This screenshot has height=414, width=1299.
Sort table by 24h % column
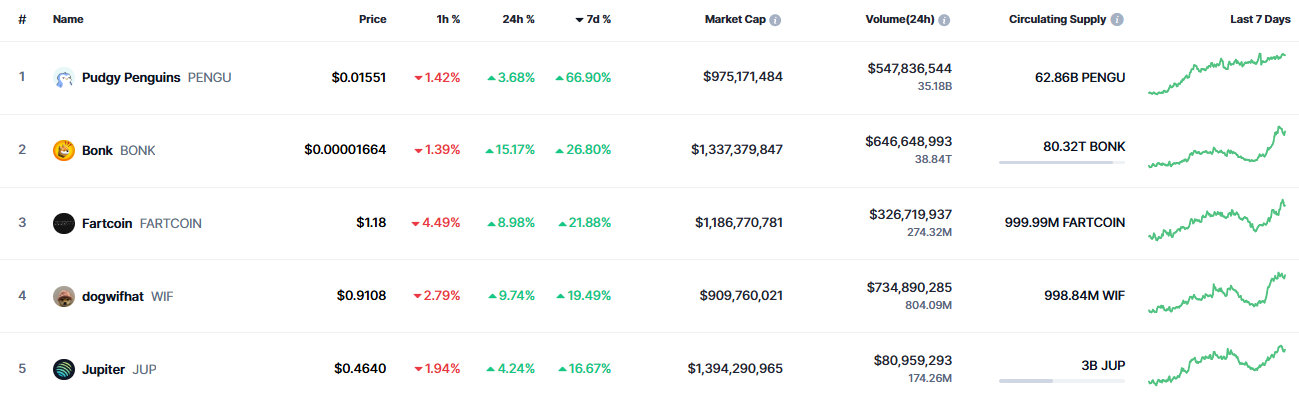click(x=518, y=20)
